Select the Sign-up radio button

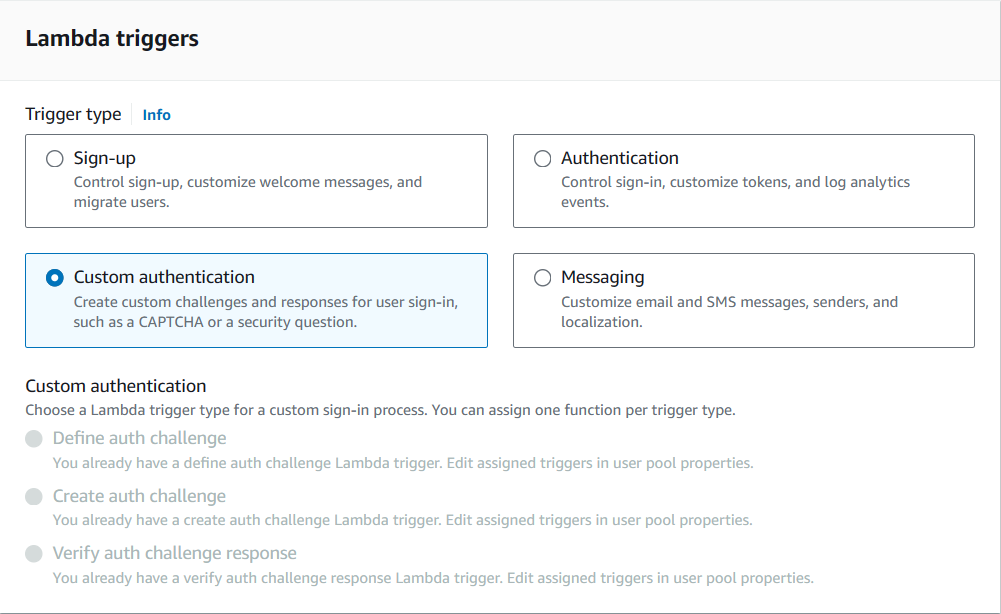(x=55, y=159)
